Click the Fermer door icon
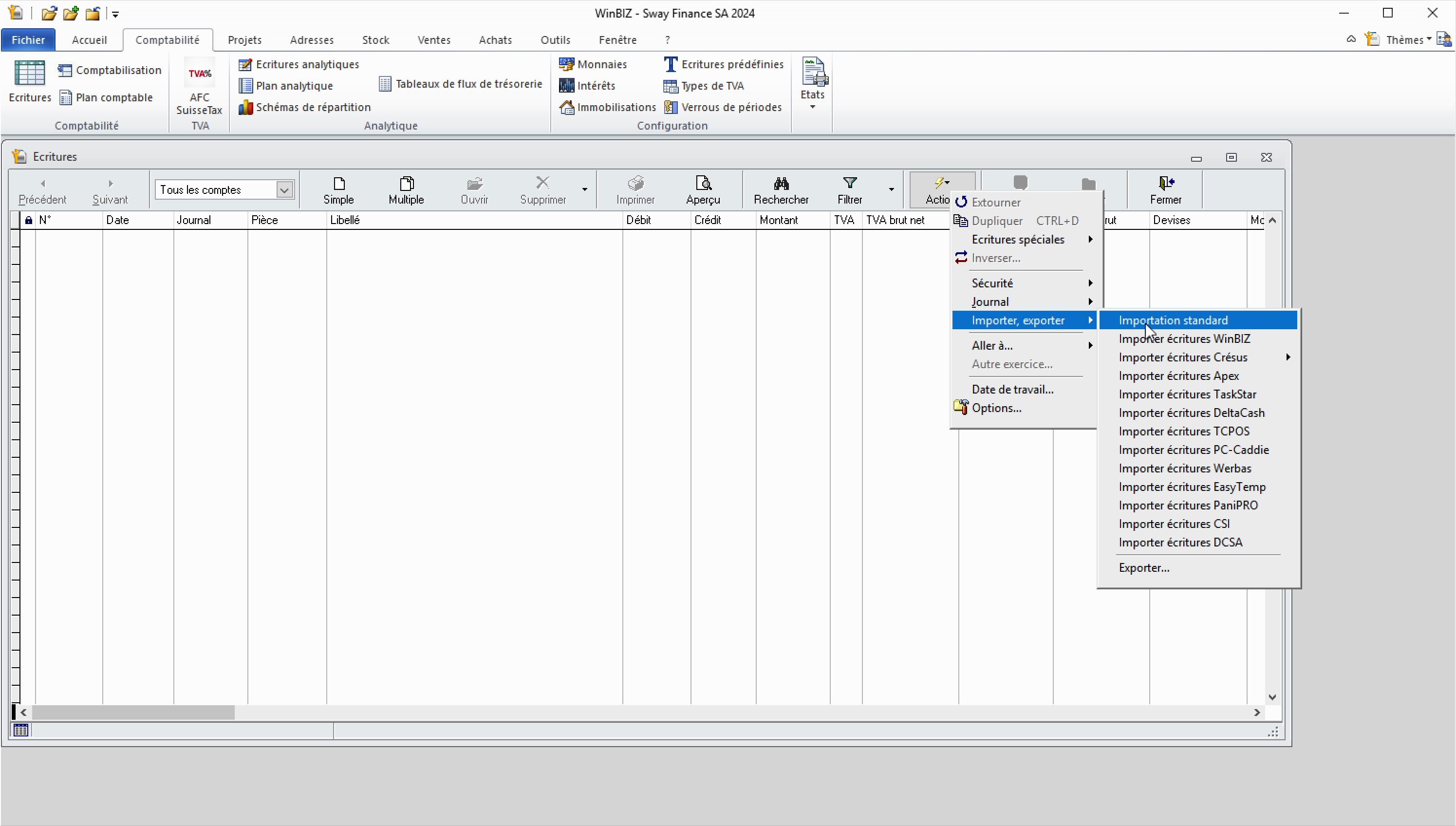1456x826 pixels. pyautogui.click(x=1166, y=183)
